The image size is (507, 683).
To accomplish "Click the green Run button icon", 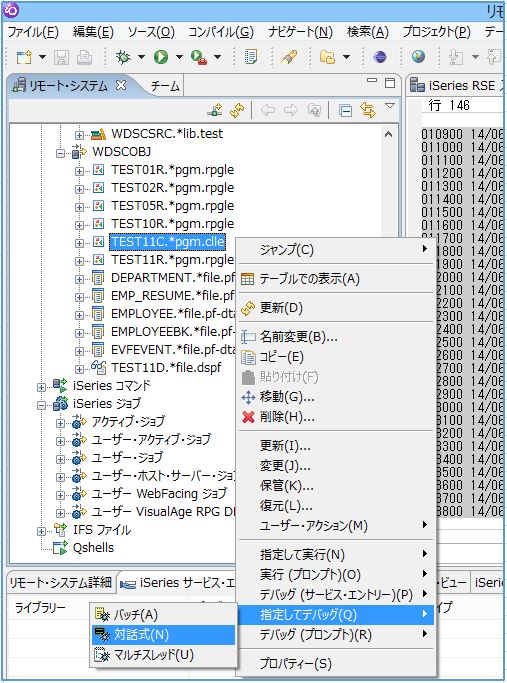I will point(161,57).
